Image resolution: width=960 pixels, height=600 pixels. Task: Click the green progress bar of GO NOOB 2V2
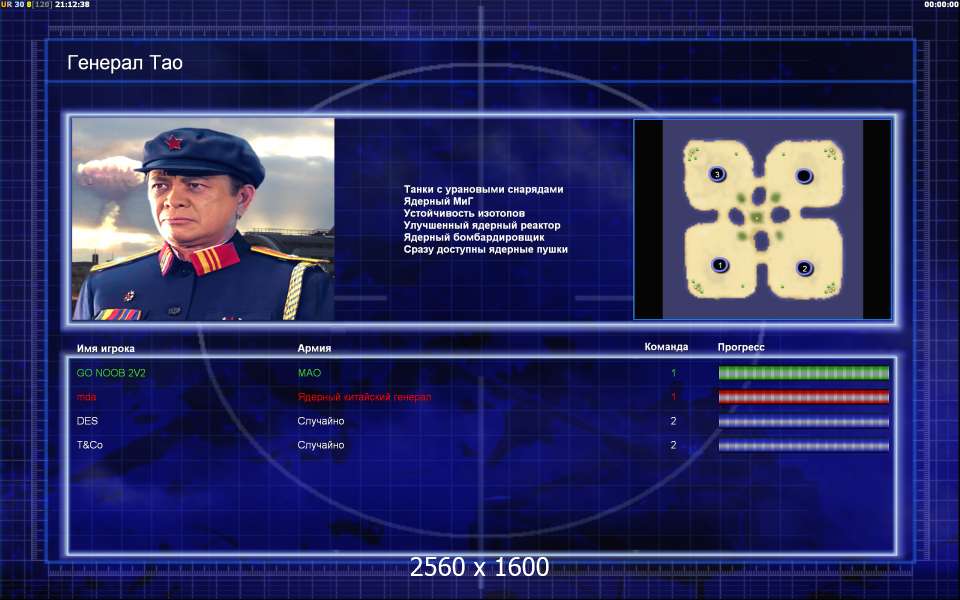point(803,373)
